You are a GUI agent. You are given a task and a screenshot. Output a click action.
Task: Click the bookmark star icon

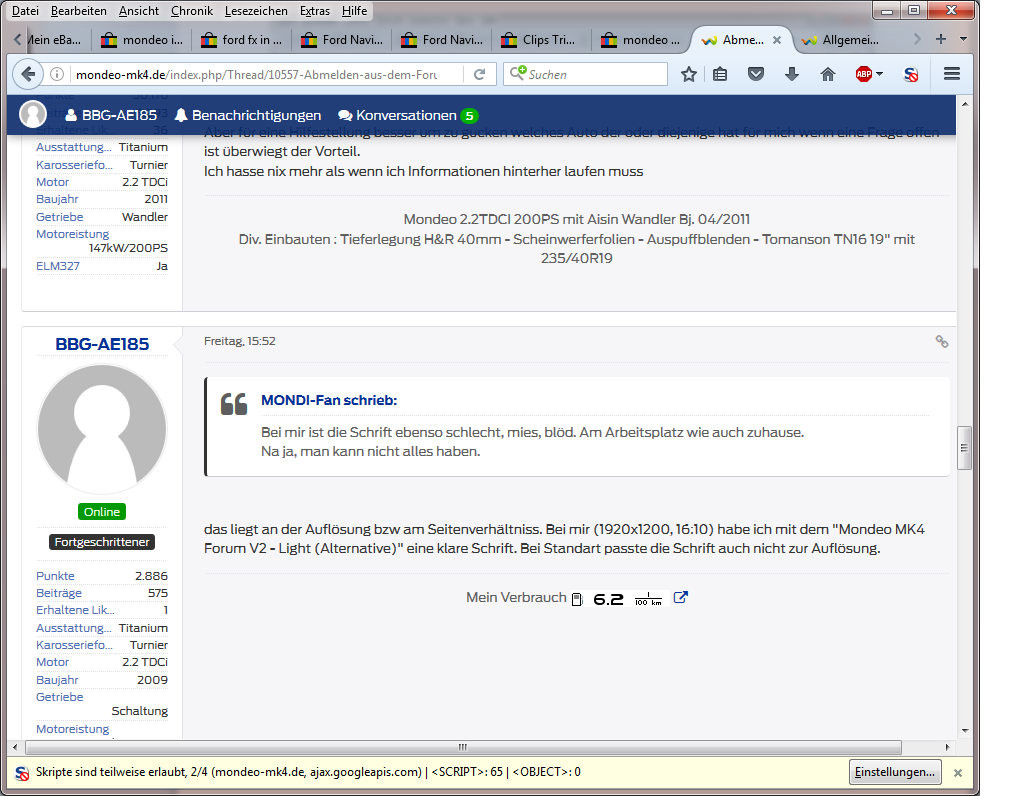689,74
